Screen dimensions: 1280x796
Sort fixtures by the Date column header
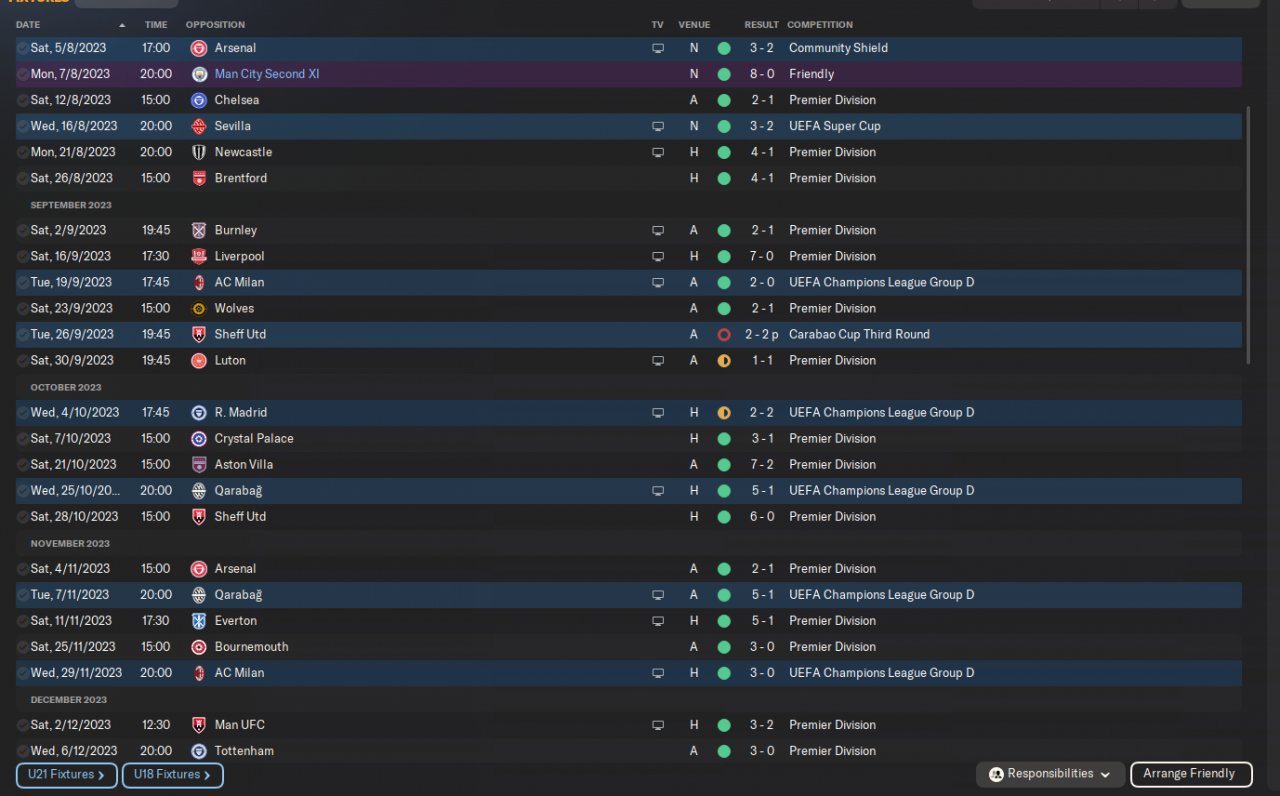click(28, 24)
